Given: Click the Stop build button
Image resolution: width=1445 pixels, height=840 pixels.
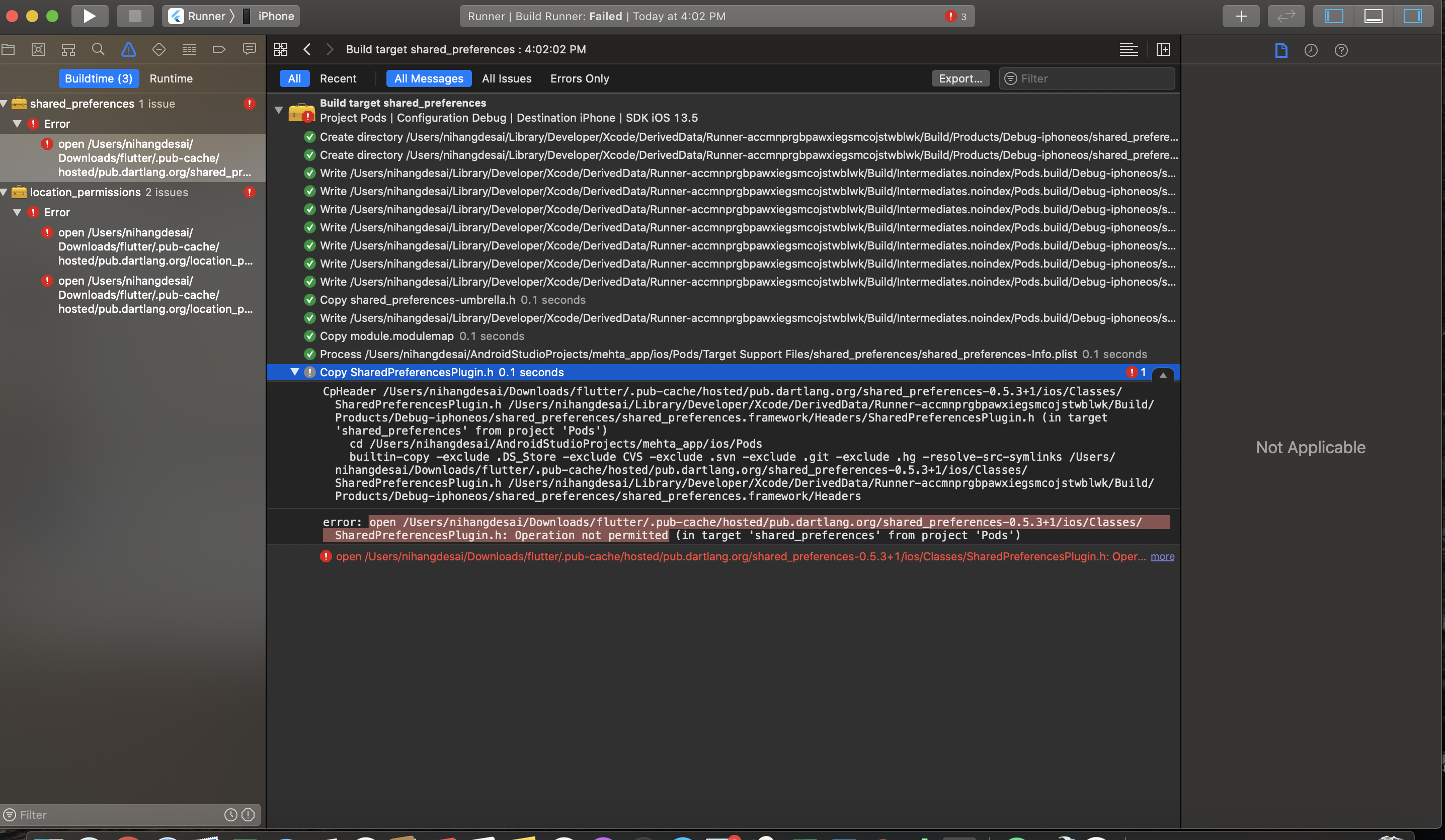Looking at the screenshot, I should click(x=135, y=16).
